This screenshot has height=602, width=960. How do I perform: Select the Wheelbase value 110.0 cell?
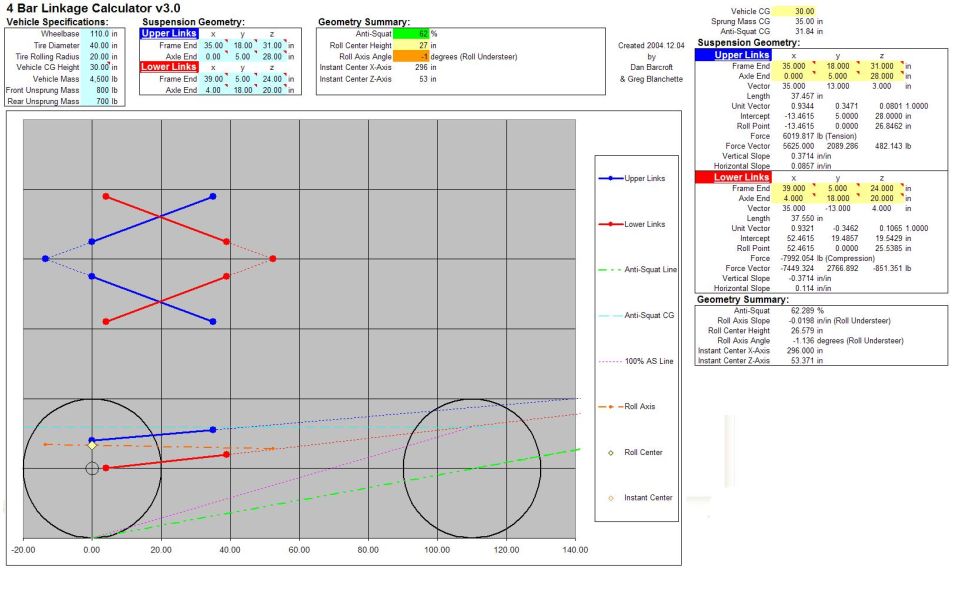coord(96,34)
